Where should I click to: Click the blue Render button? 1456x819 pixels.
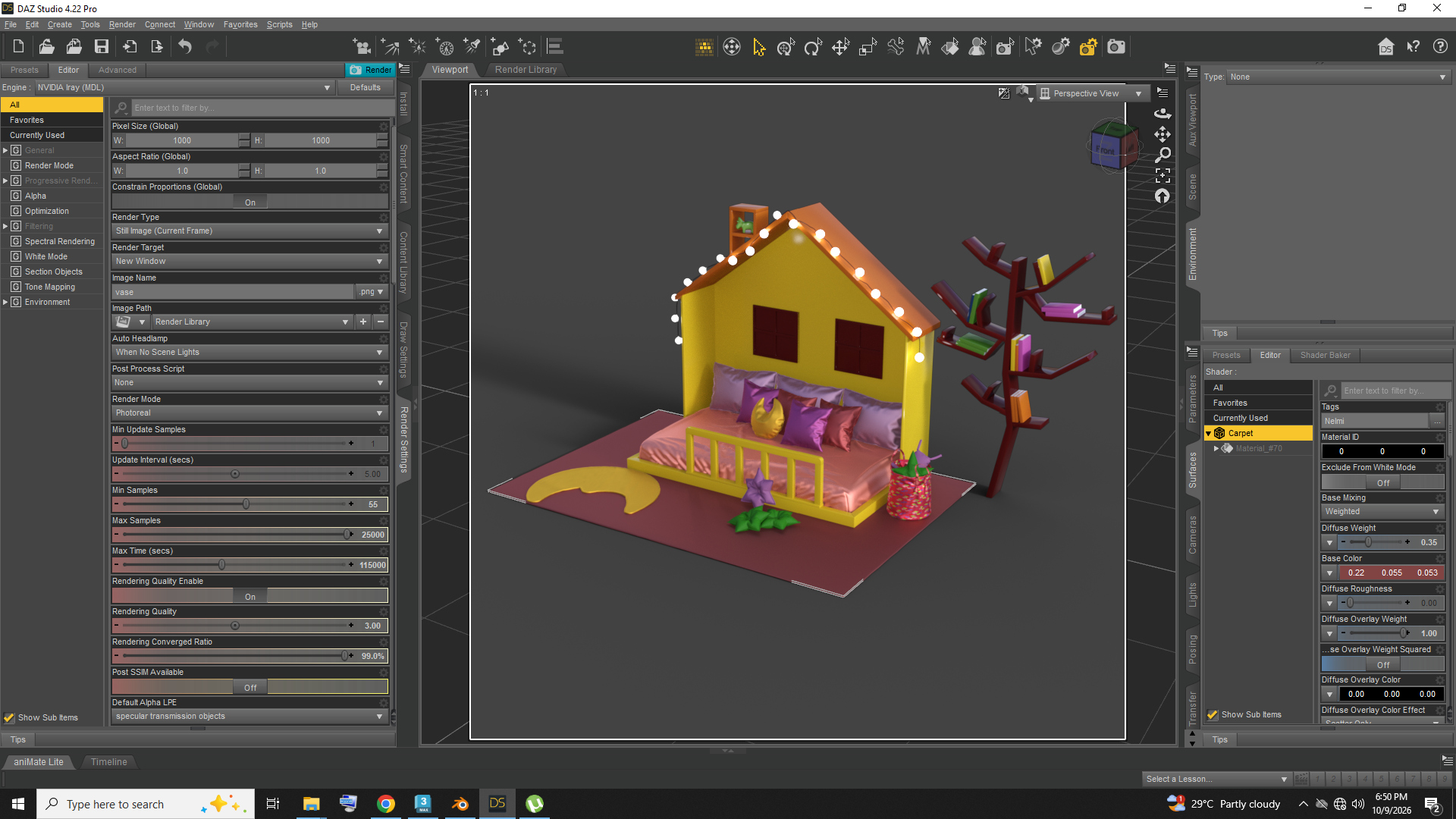(370, 70)
